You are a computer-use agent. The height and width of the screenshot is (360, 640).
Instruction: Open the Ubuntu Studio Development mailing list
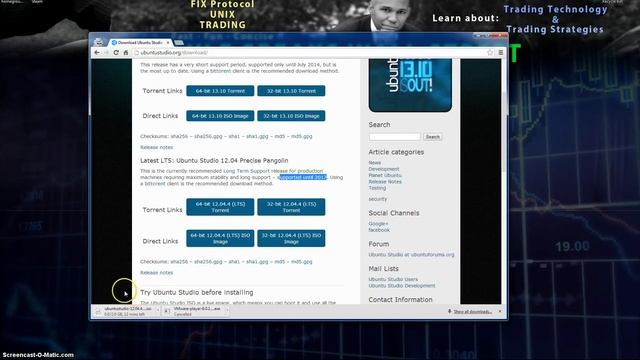click(x=402, y=286)
